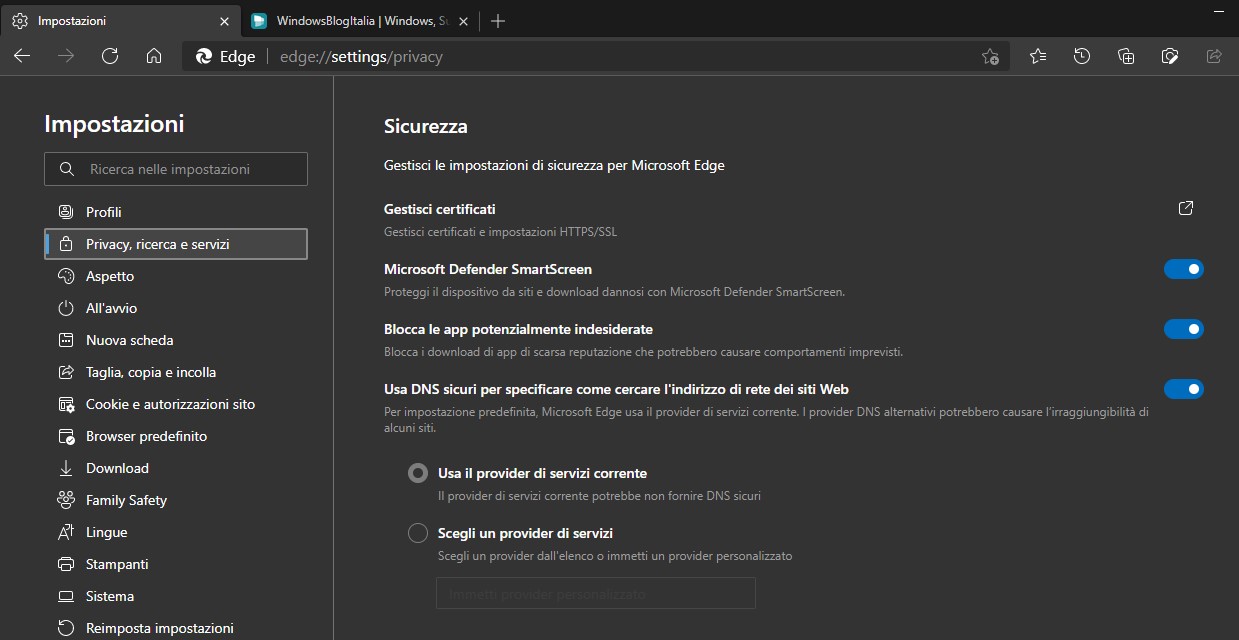
Task: Select Usa il provider di servizi corrente
Action: (x=418, y=473)
